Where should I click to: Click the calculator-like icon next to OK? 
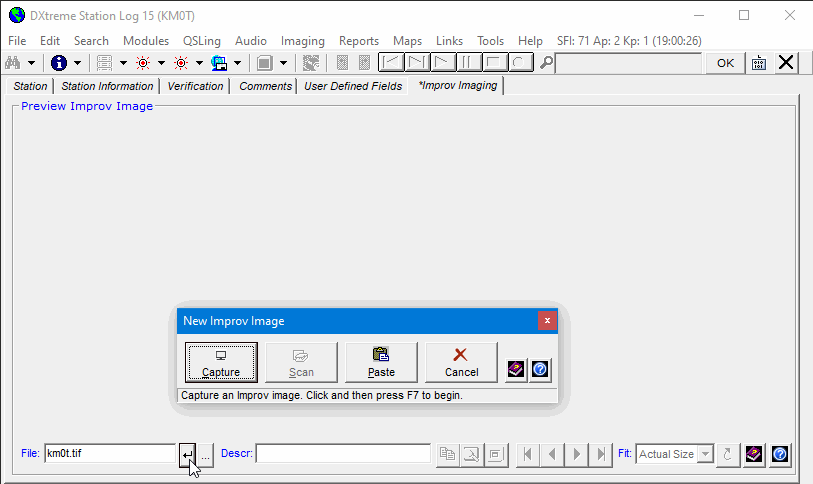759,63
